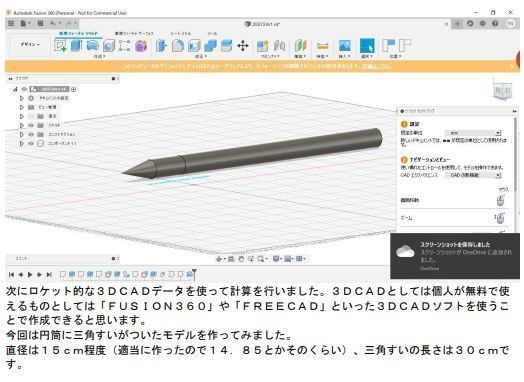Select the Create Sketch tool
The image size is (524, 382).
[x=60, y=46]
